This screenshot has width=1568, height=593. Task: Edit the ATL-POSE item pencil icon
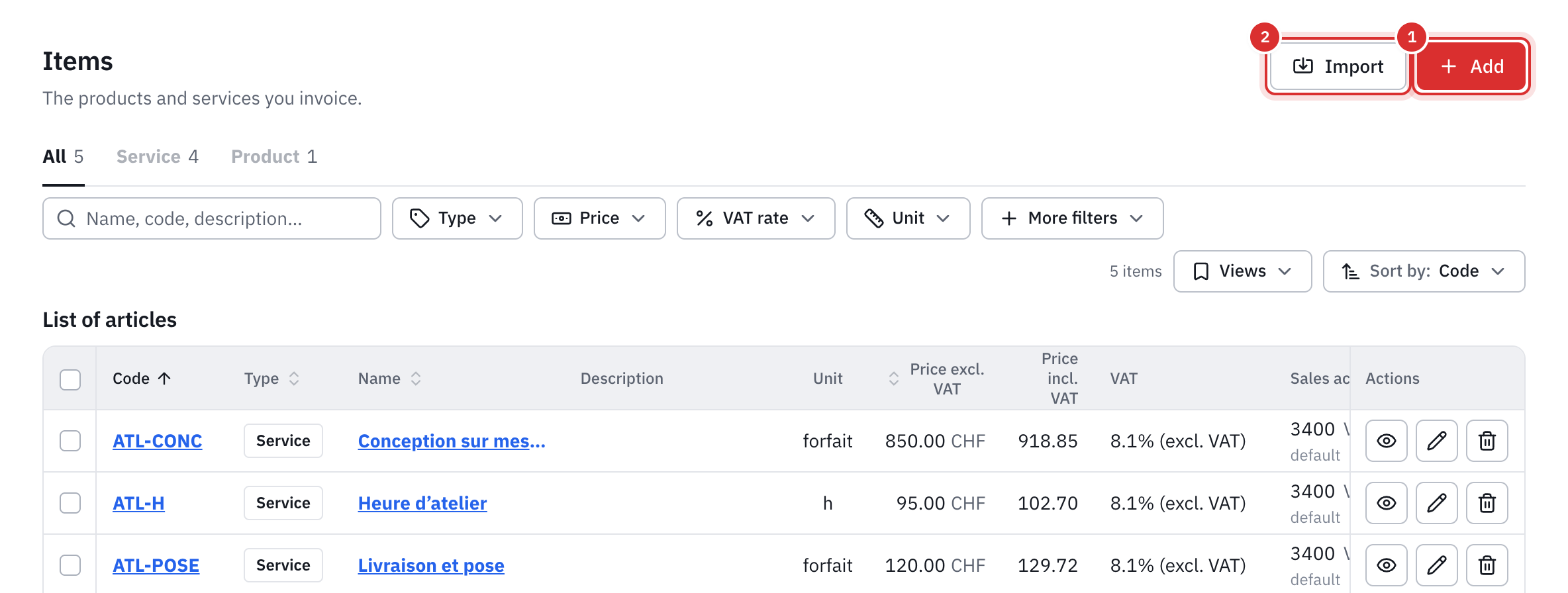[x=1436, y=565]
